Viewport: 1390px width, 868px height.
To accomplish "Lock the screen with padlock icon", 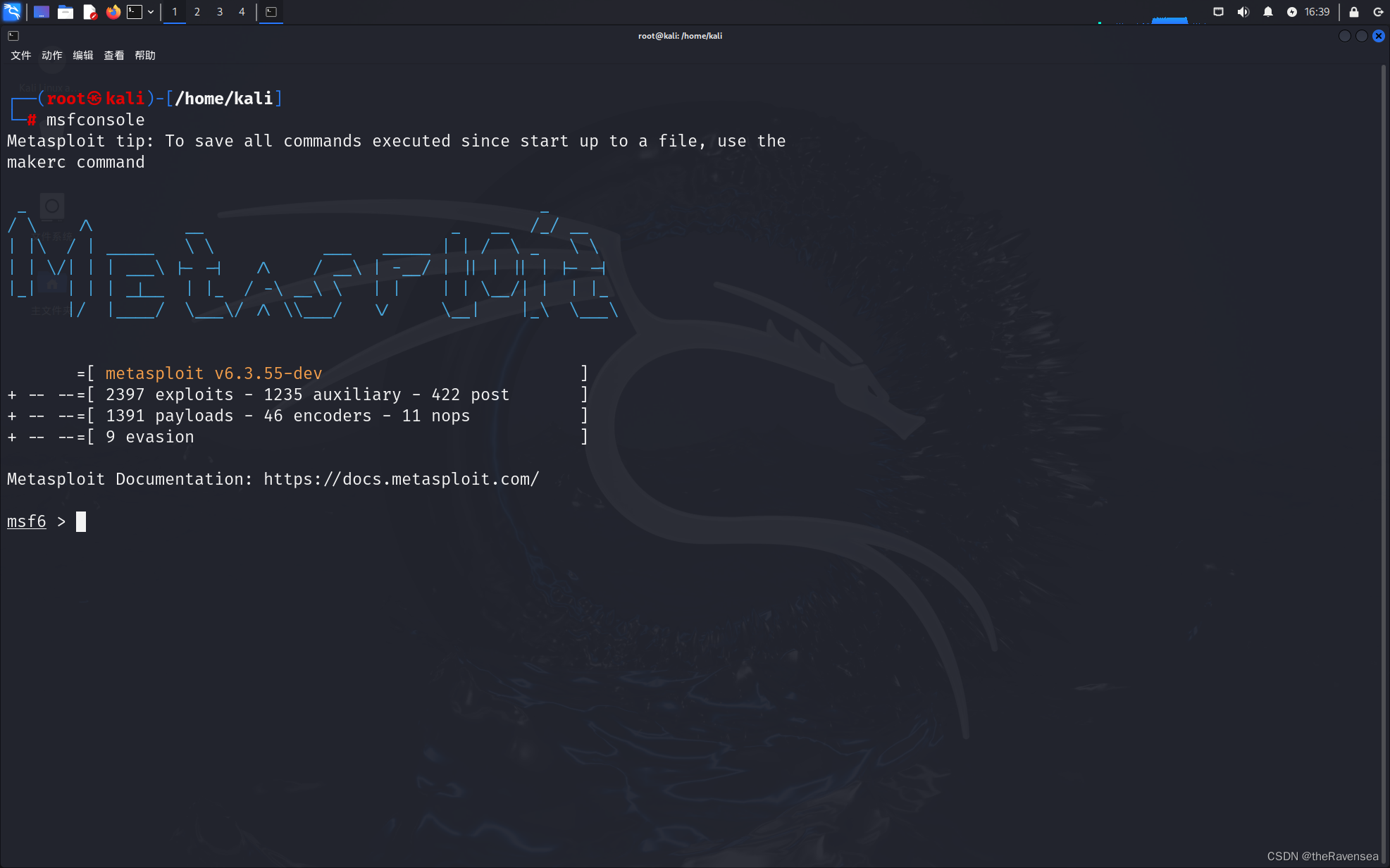I will (x=1354, y=12).
